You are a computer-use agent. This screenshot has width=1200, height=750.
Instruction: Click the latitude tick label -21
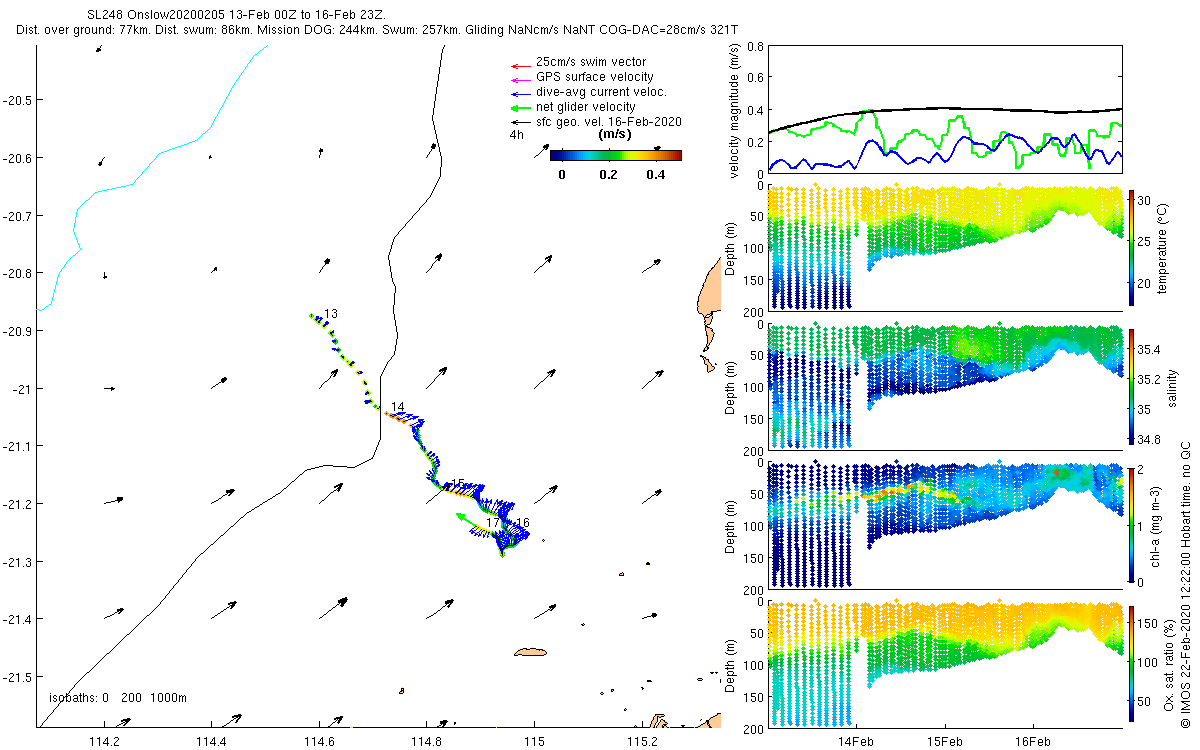(x=21, y=388)
